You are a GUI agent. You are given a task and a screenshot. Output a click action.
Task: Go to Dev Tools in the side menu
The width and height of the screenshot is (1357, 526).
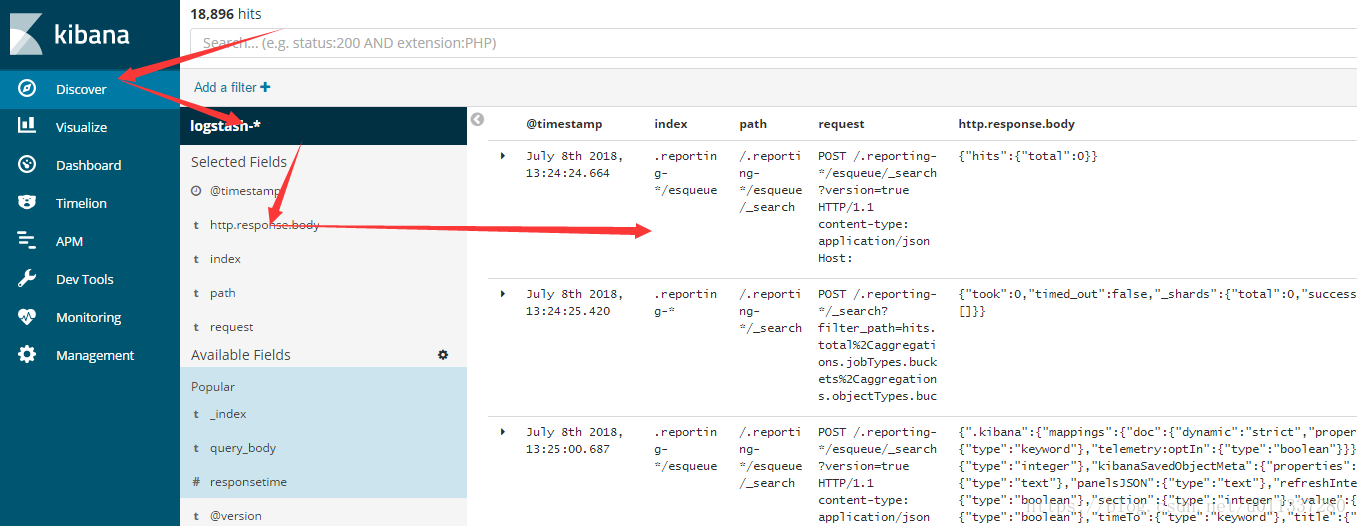[x=85, y=279]
